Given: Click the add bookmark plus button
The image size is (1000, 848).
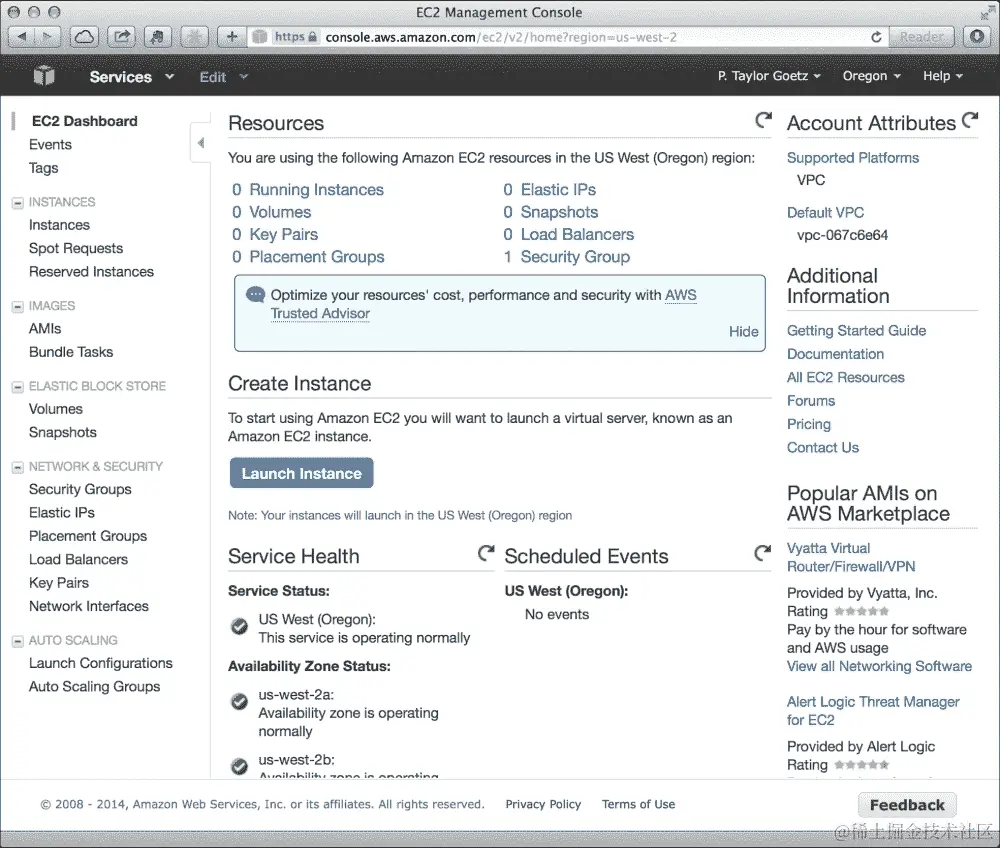Looking at the screenshot, I should pyautogui.click(x=232, y=37).
